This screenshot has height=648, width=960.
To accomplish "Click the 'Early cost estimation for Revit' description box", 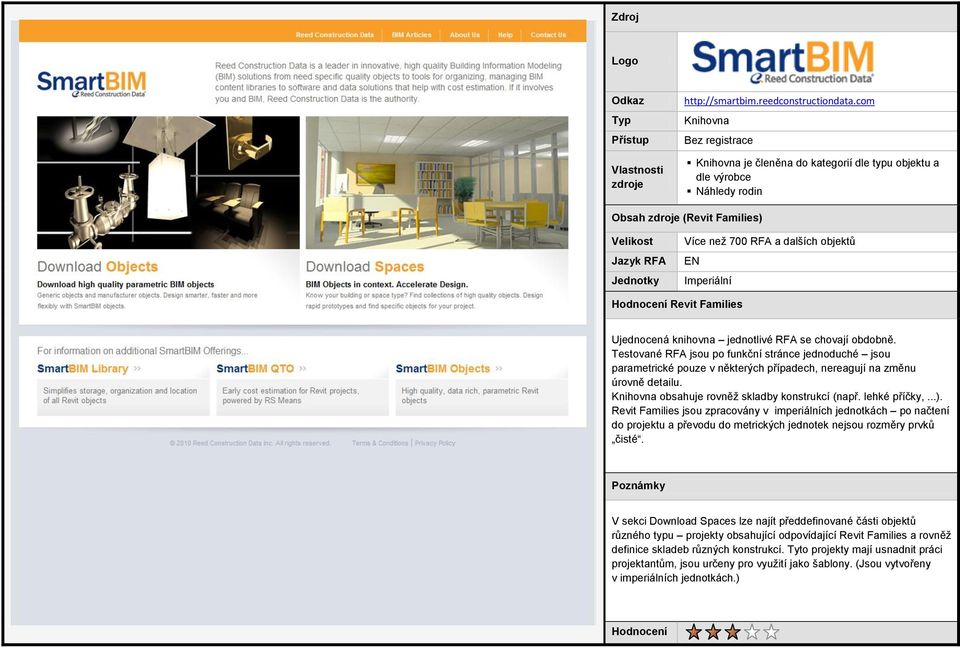I will (x=302, y=396).
